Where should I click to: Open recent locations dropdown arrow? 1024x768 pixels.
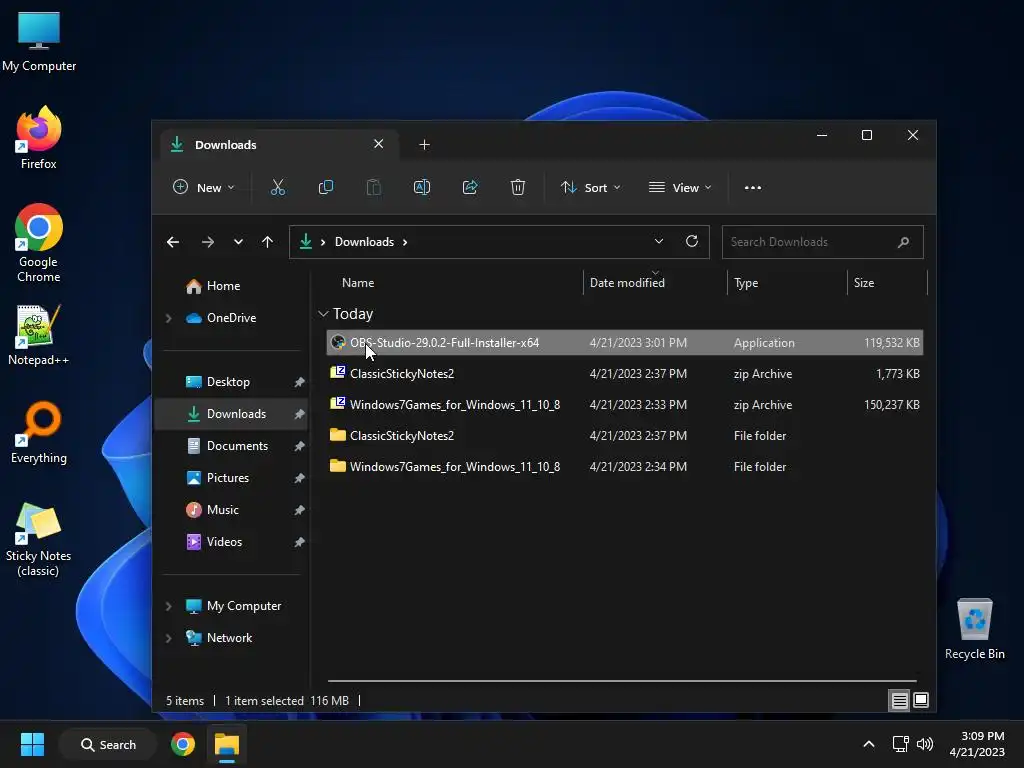(238, 242)
